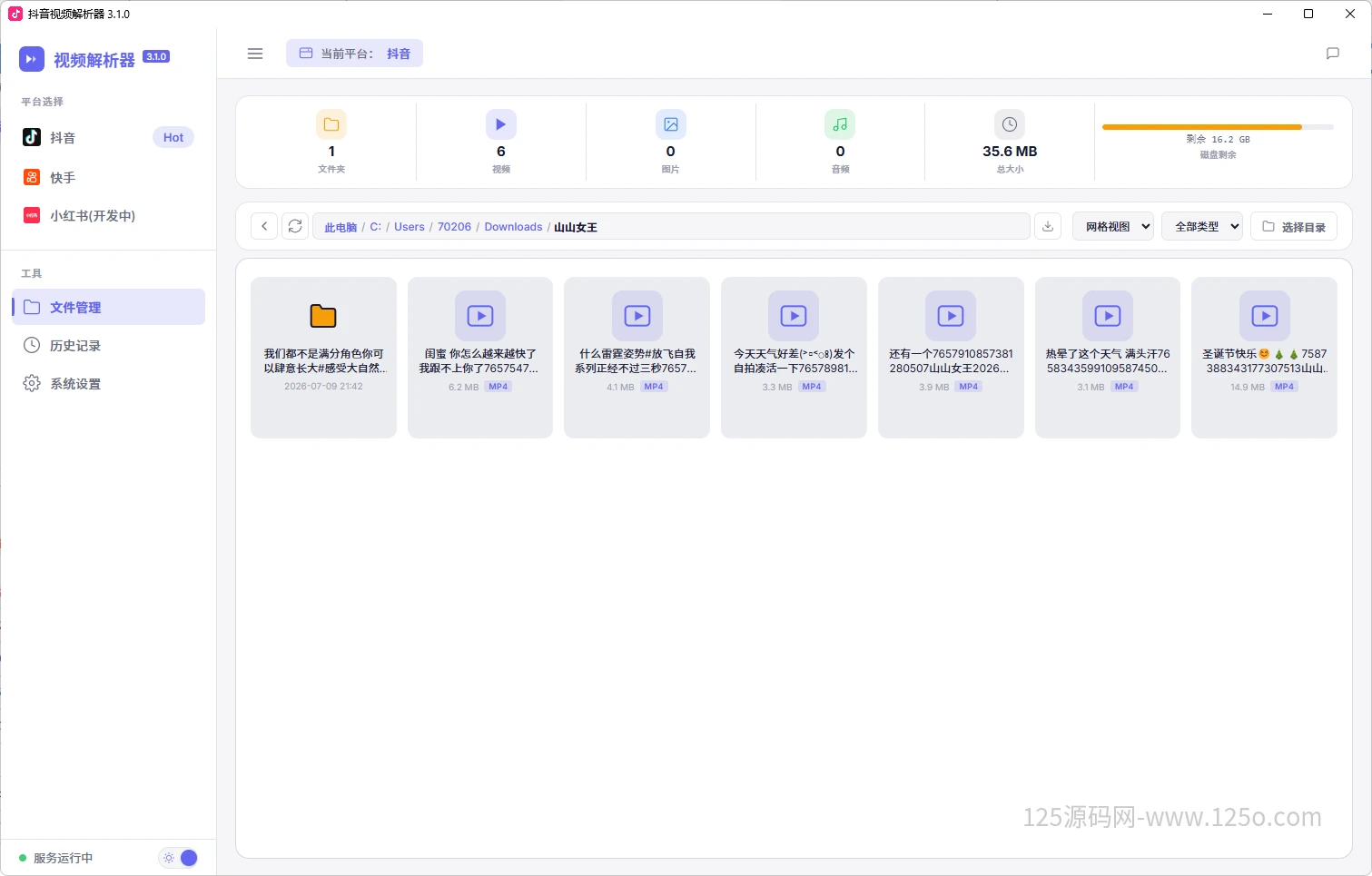Click the disk remaining progress bar

(1218, 127)
